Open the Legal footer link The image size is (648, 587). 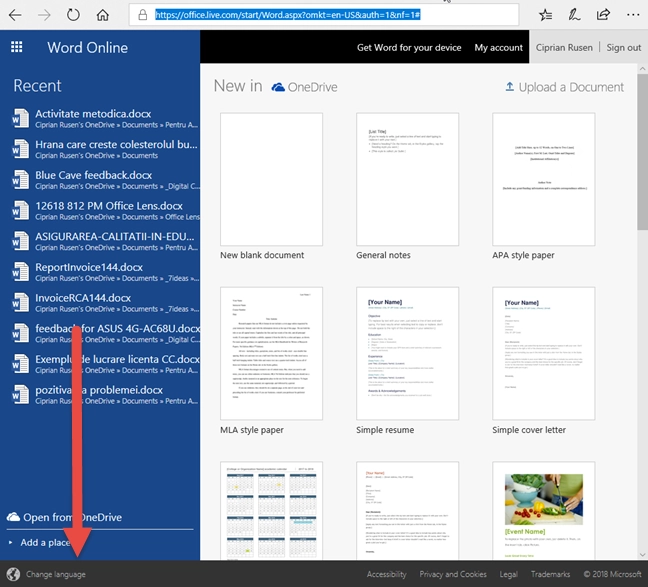point(508,574)
